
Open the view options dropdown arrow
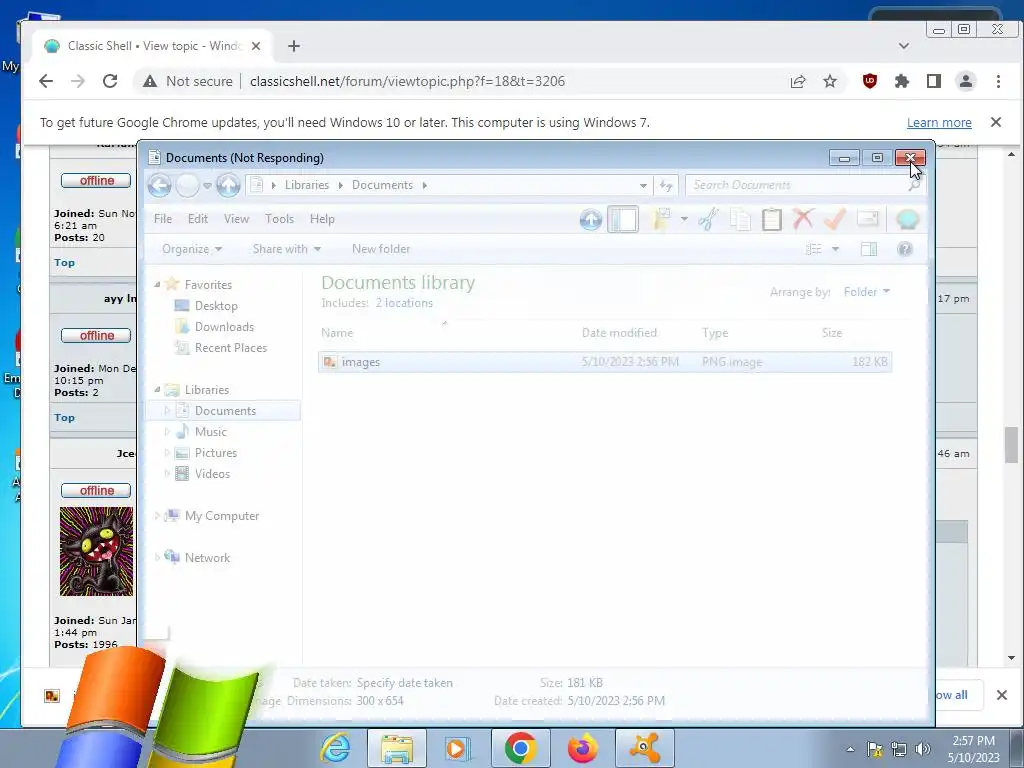(835, 249)
